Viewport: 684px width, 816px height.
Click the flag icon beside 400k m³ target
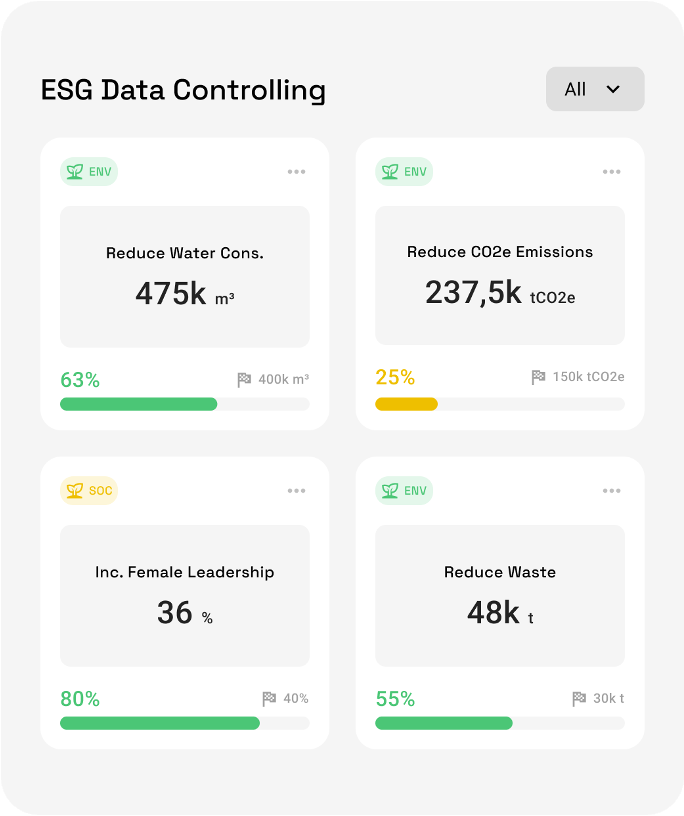click(x=244, y=380)
